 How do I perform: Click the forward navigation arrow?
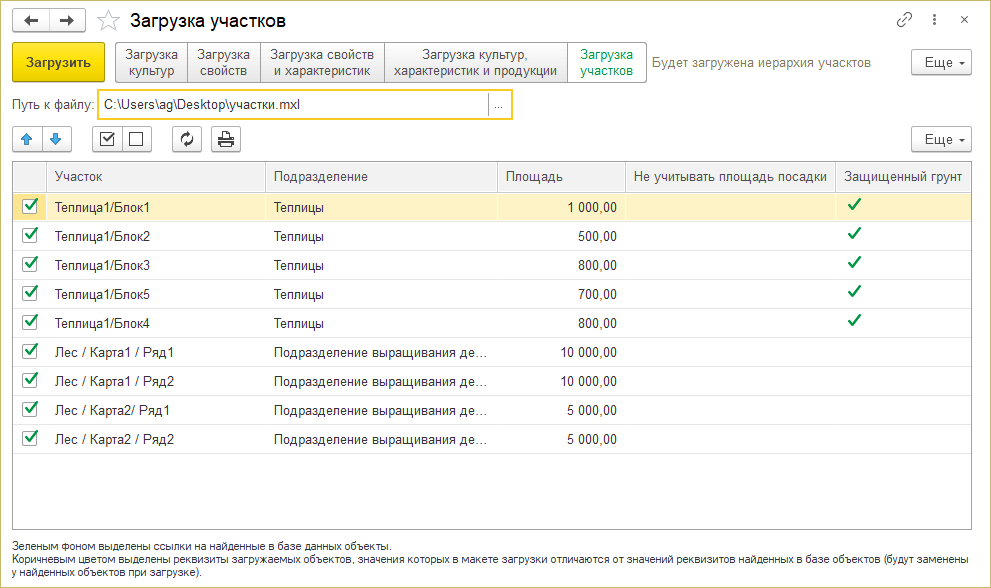[x=67, y=20]
